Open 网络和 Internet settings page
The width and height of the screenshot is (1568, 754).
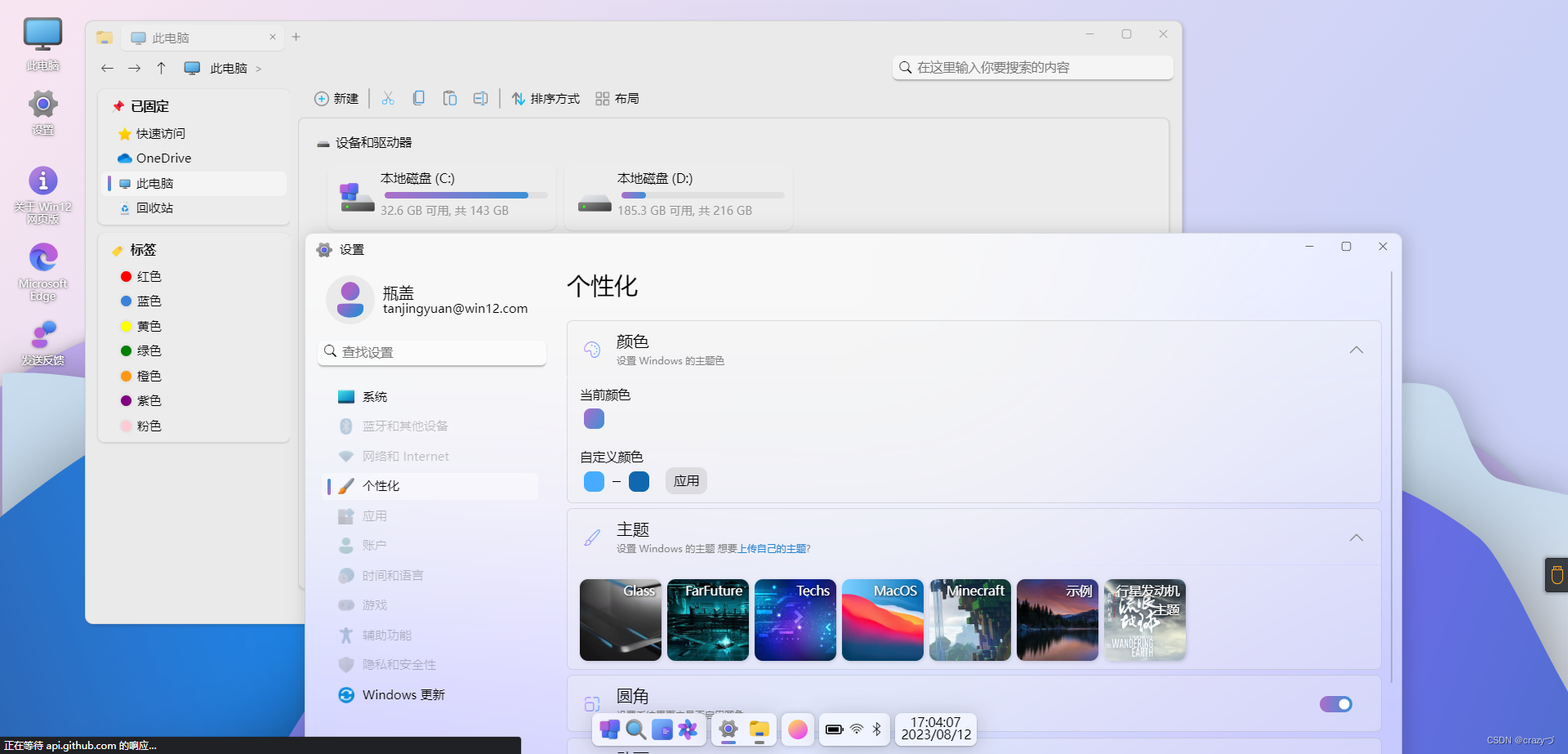[x=432, y=456]
